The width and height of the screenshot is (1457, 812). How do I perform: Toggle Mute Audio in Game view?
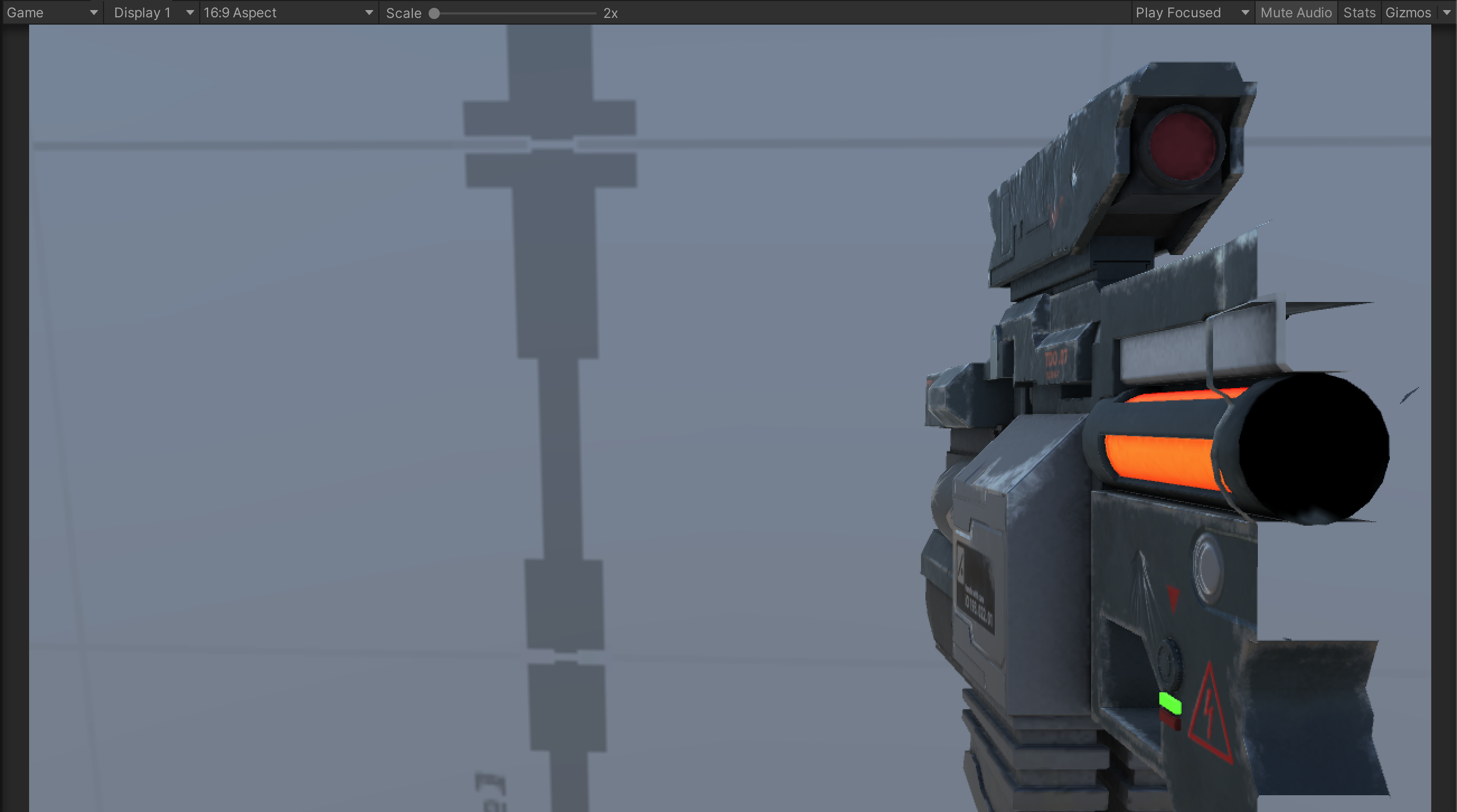1296,12
